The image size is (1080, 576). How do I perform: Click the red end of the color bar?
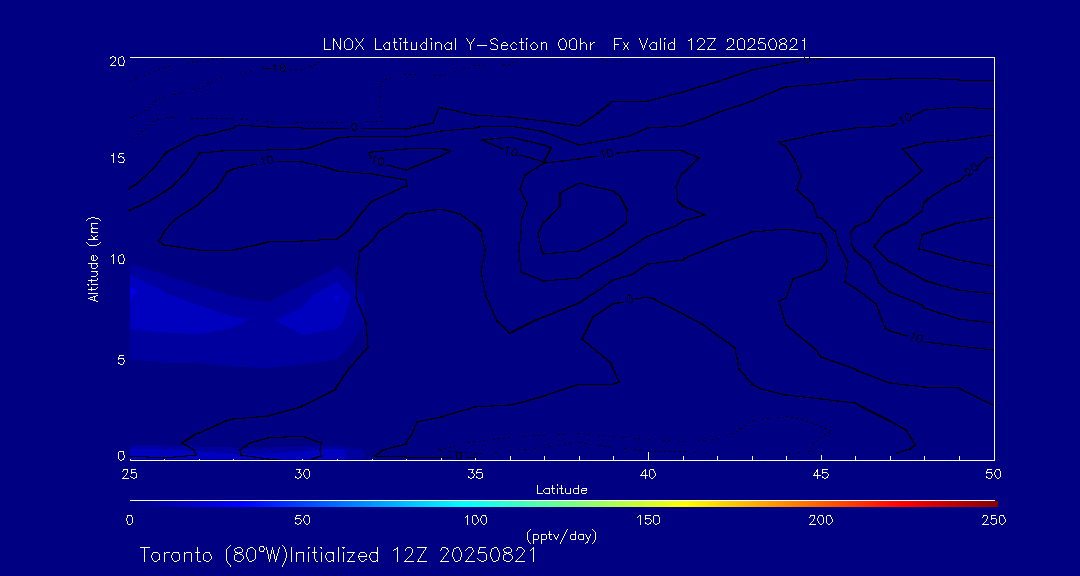[988, 502]
